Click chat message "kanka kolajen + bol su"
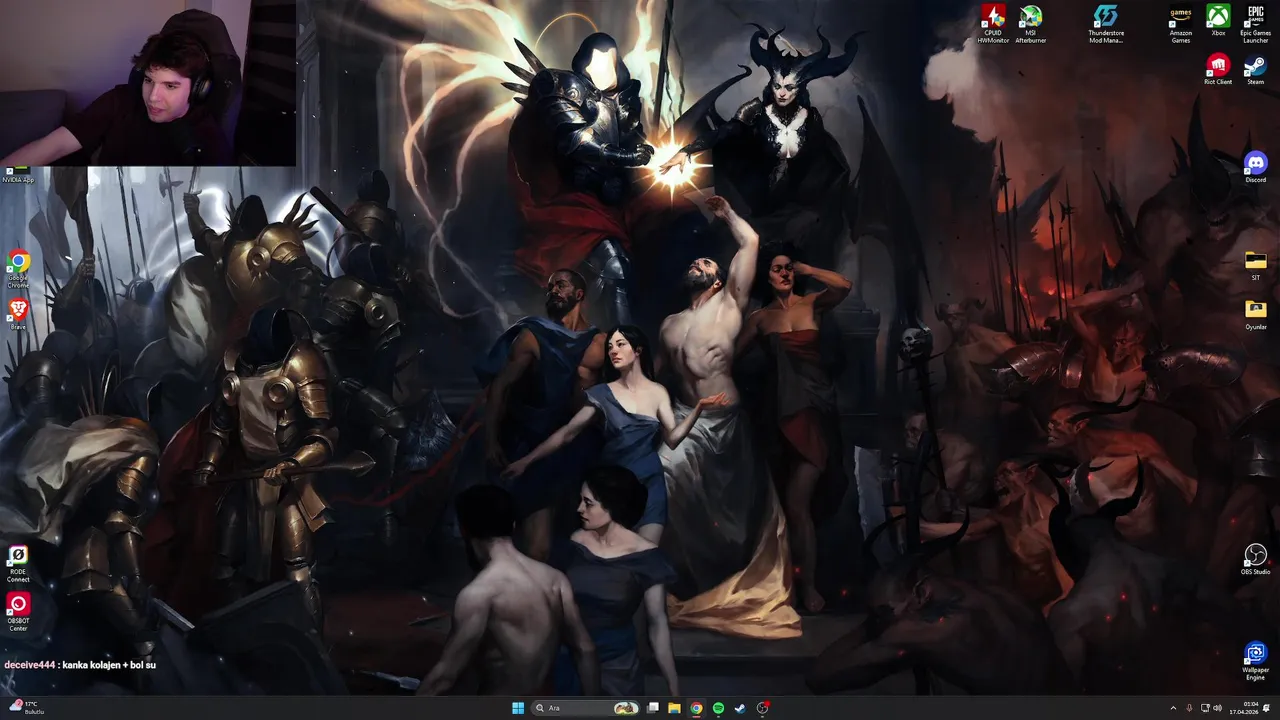The image size is (1280, 720). [x=109, y=664]
